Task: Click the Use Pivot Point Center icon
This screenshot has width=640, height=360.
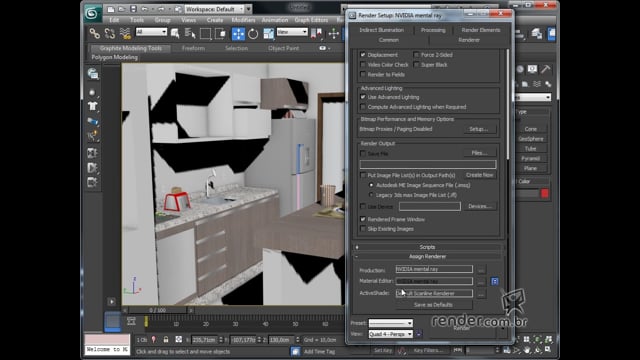Action: 316,33
